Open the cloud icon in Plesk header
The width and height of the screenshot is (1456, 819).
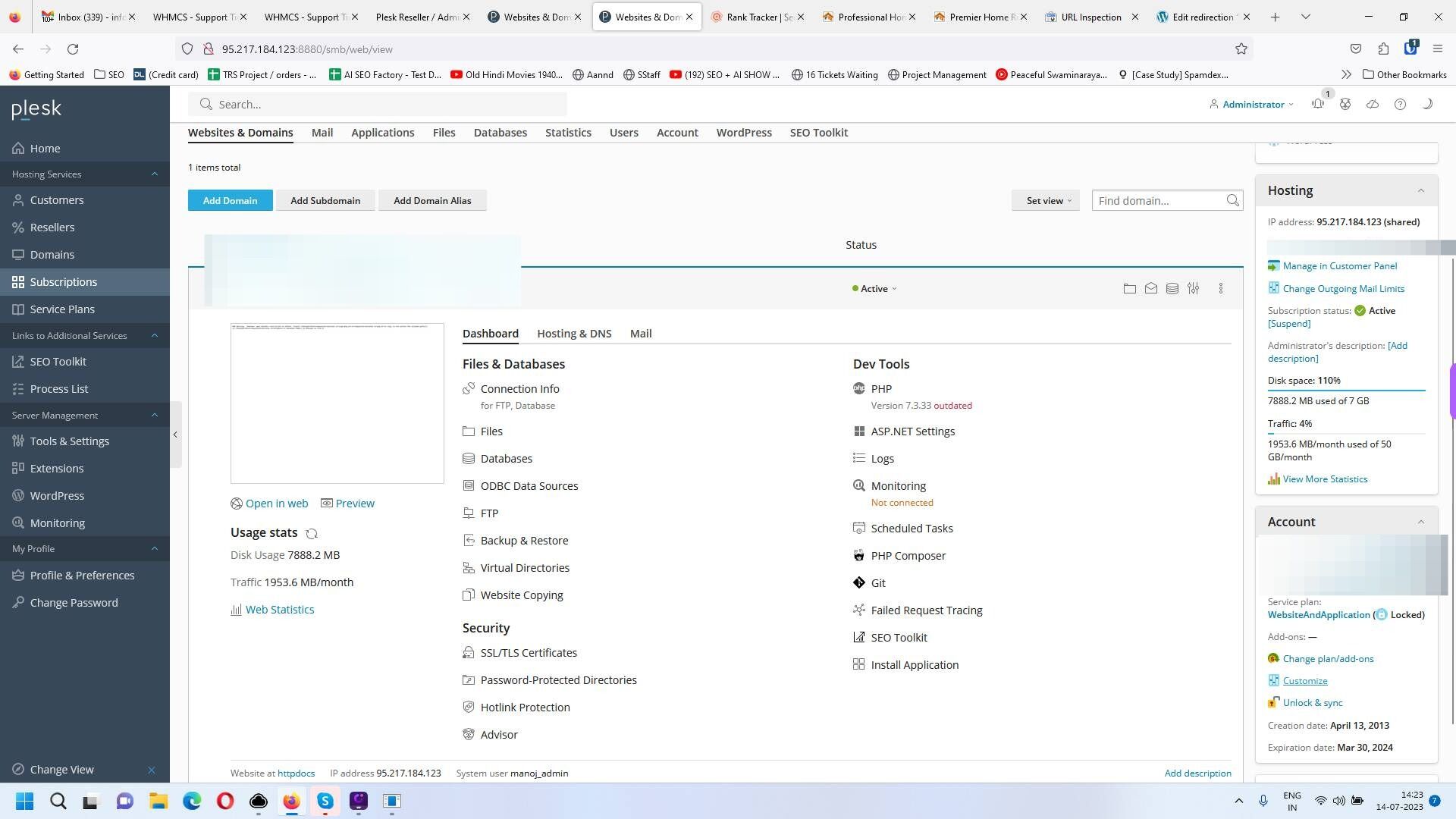point(1373,104)
